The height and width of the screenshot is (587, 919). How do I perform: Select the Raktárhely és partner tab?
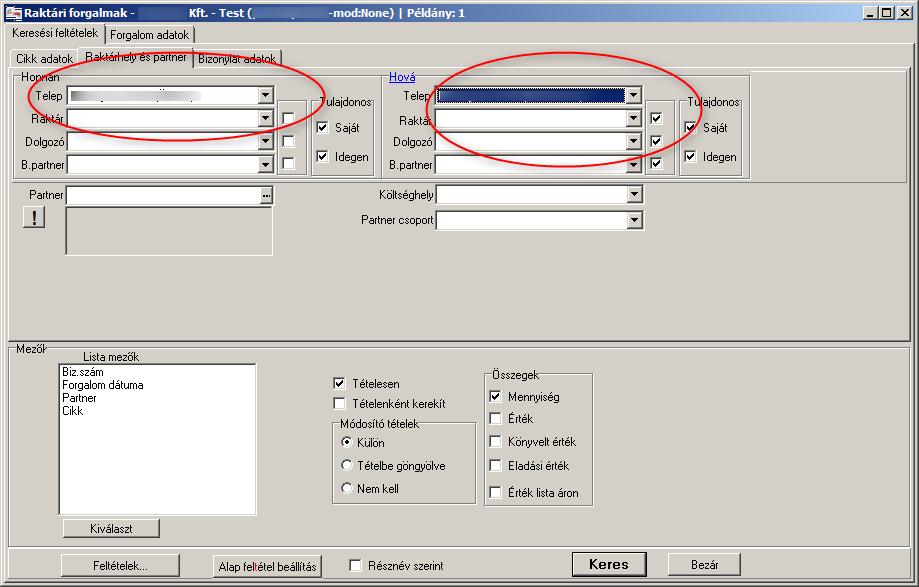[136, 57]
